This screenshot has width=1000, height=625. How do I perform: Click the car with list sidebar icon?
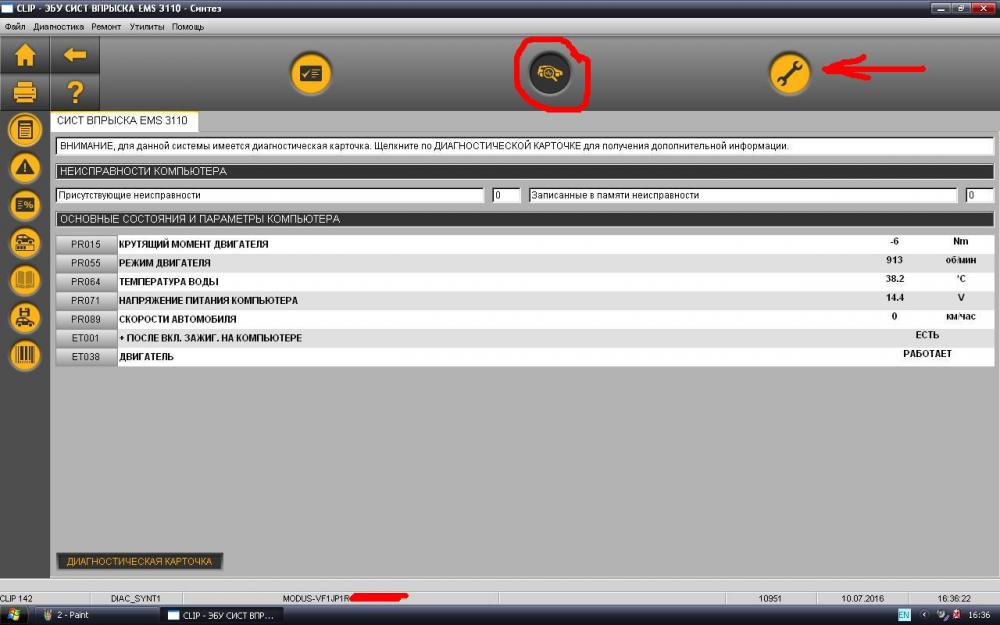25,243
